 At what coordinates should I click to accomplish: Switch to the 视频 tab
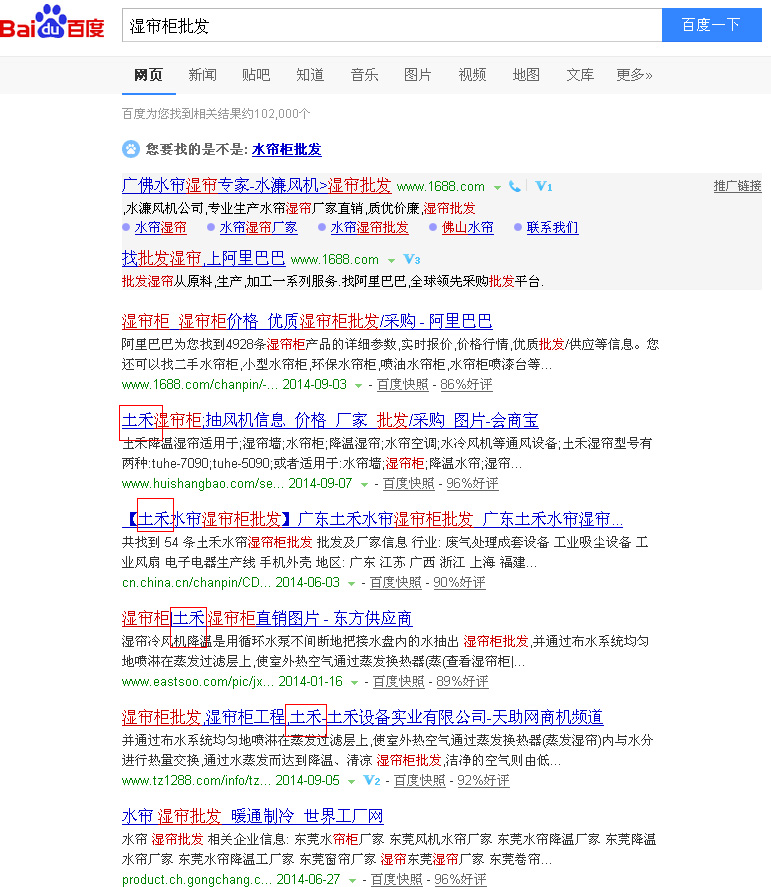(472, 75)
